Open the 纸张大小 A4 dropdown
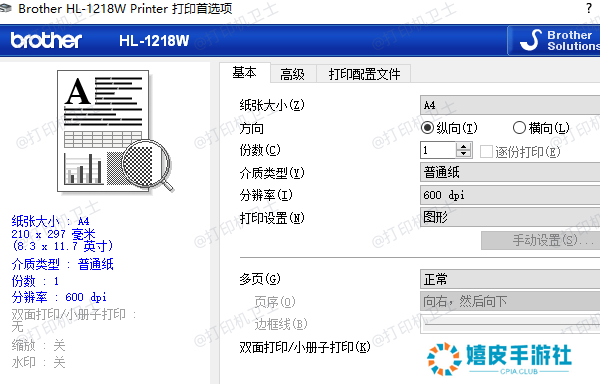Viewport: 600px width, 384px height. 510,105
